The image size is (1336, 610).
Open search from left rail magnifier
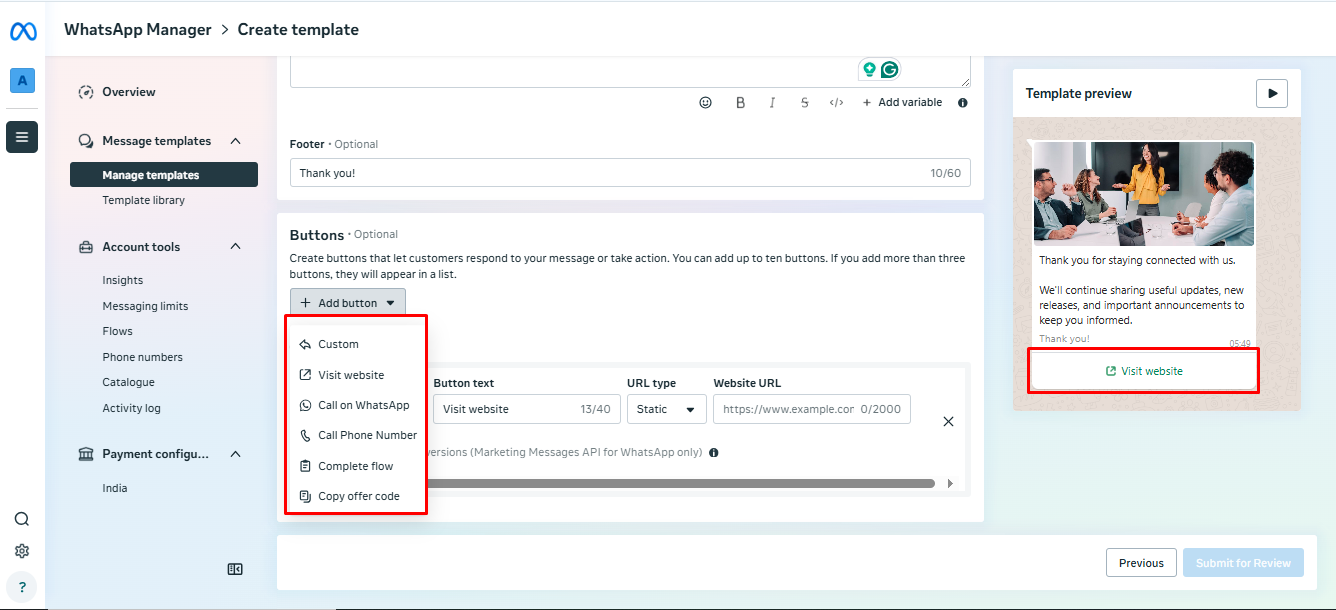point(22,519)
